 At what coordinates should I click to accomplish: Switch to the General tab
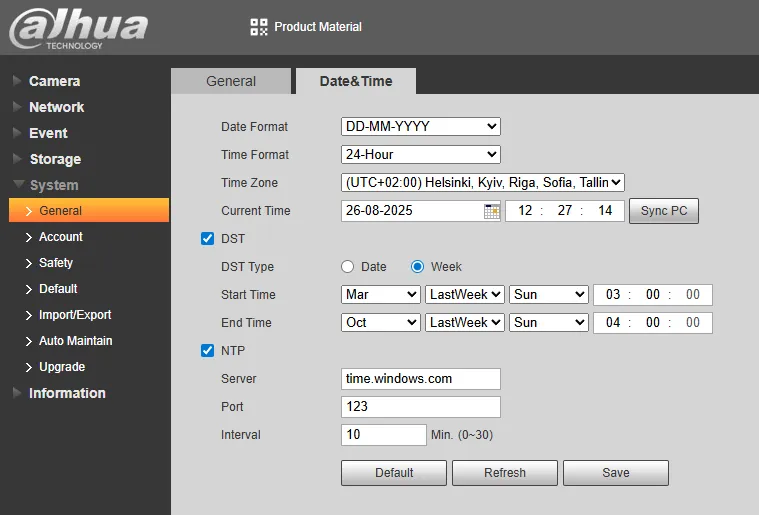(231, 81)
